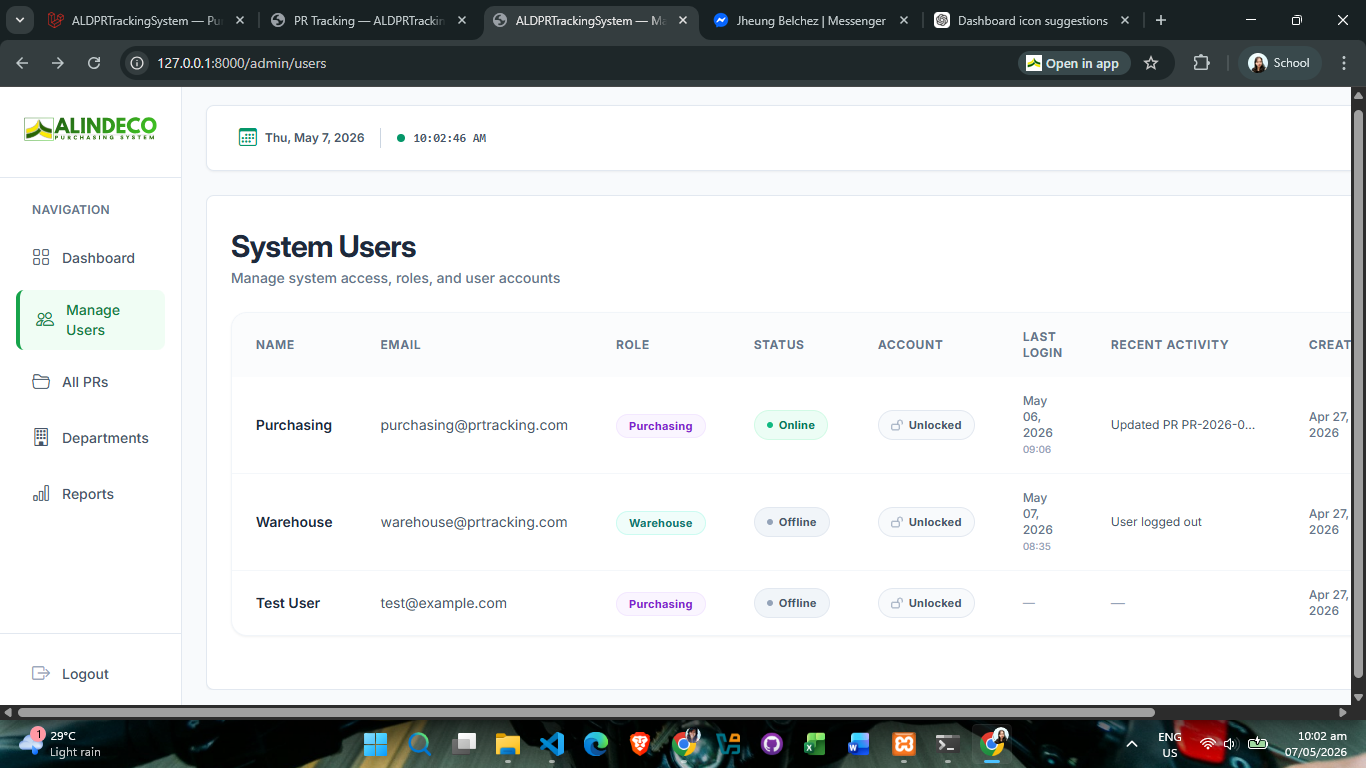Viewport: 1366px width, 768px height.
Task: Click the Unlocked button for Purchasing user
Action: (x=926, y=425)
